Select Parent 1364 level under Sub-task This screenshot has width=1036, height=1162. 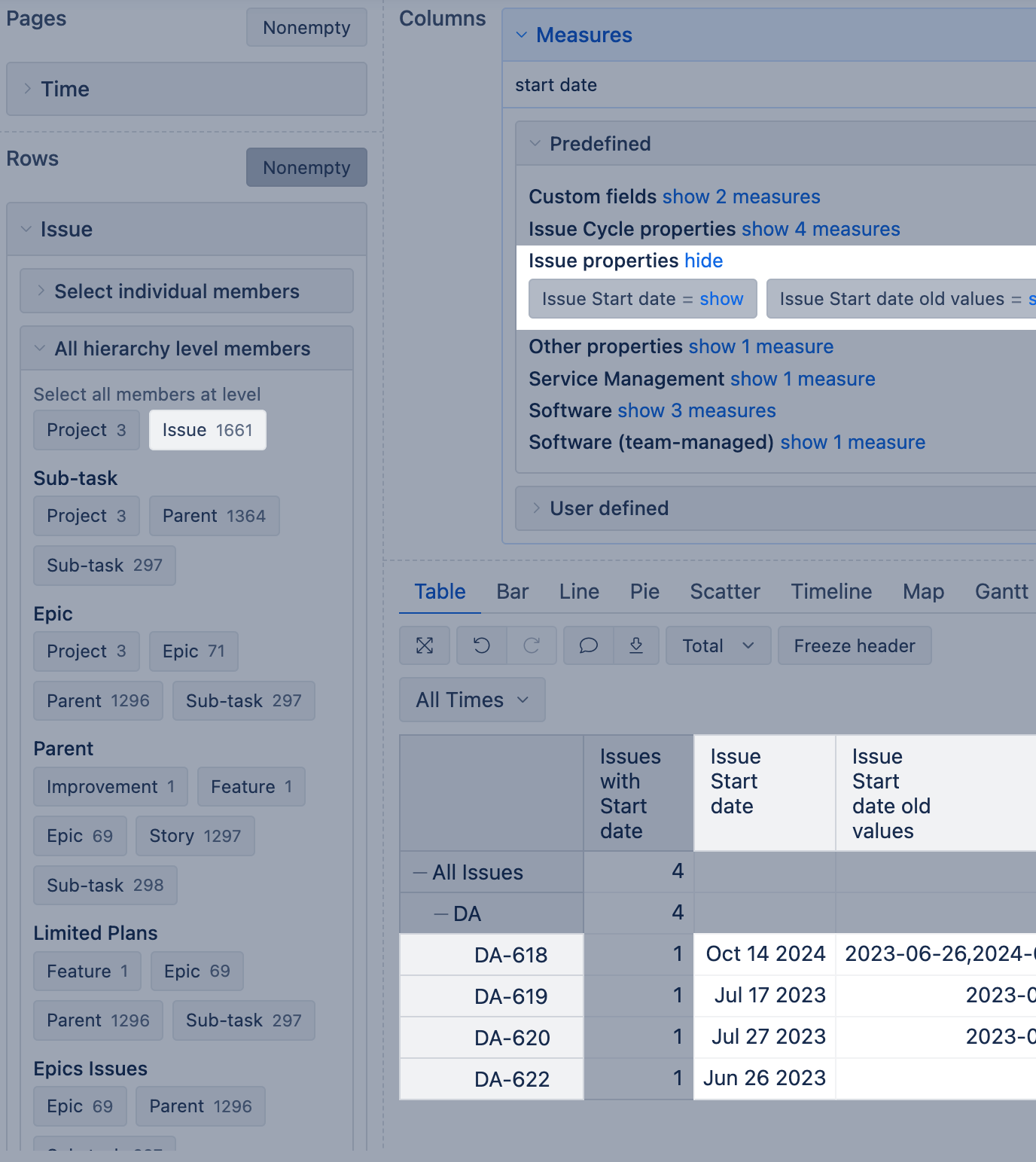coord(215,516)
